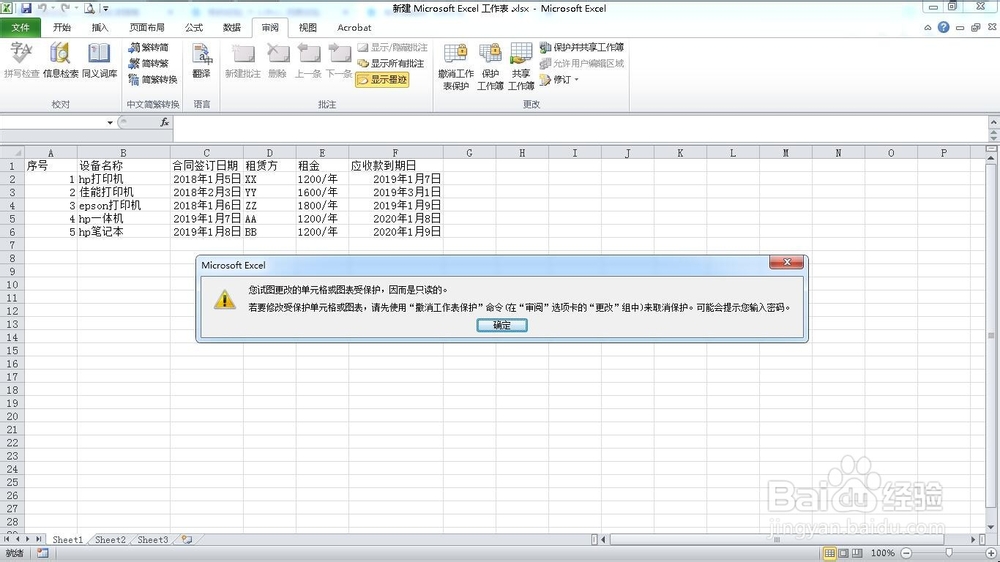Click the 删除 comment icon
Viewport: 1000px width, 562px height.
[277, 61]
